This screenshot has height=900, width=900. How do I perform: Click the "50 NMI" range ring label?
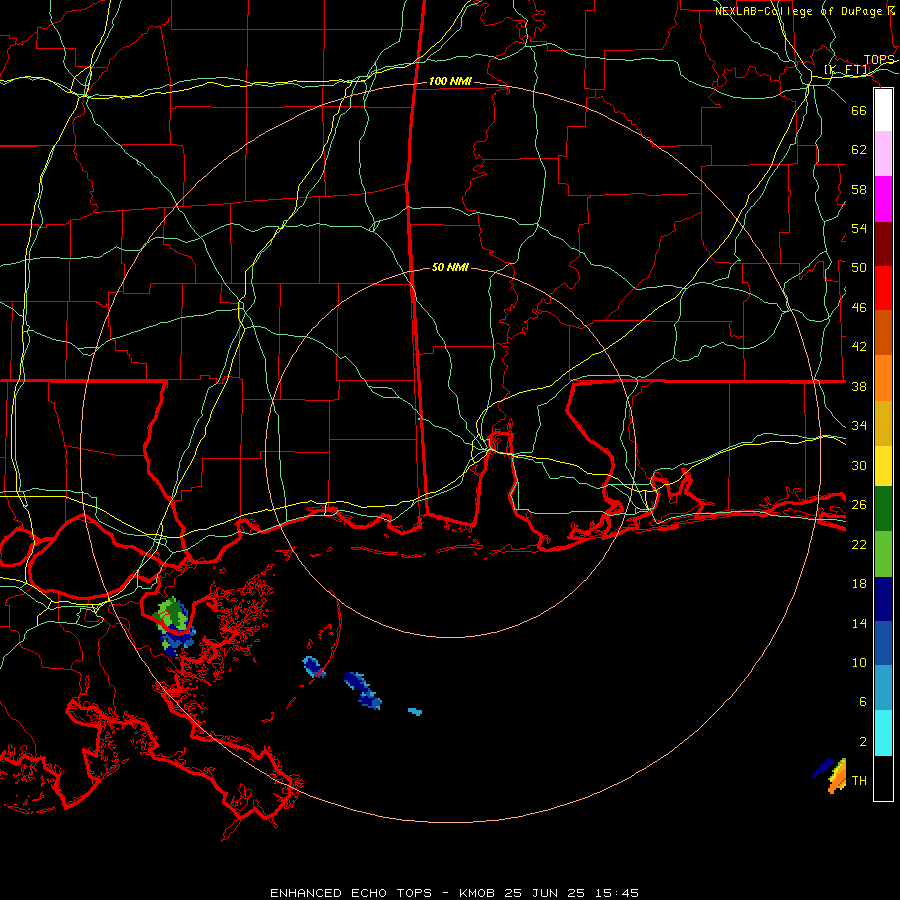tap(450, 267)
